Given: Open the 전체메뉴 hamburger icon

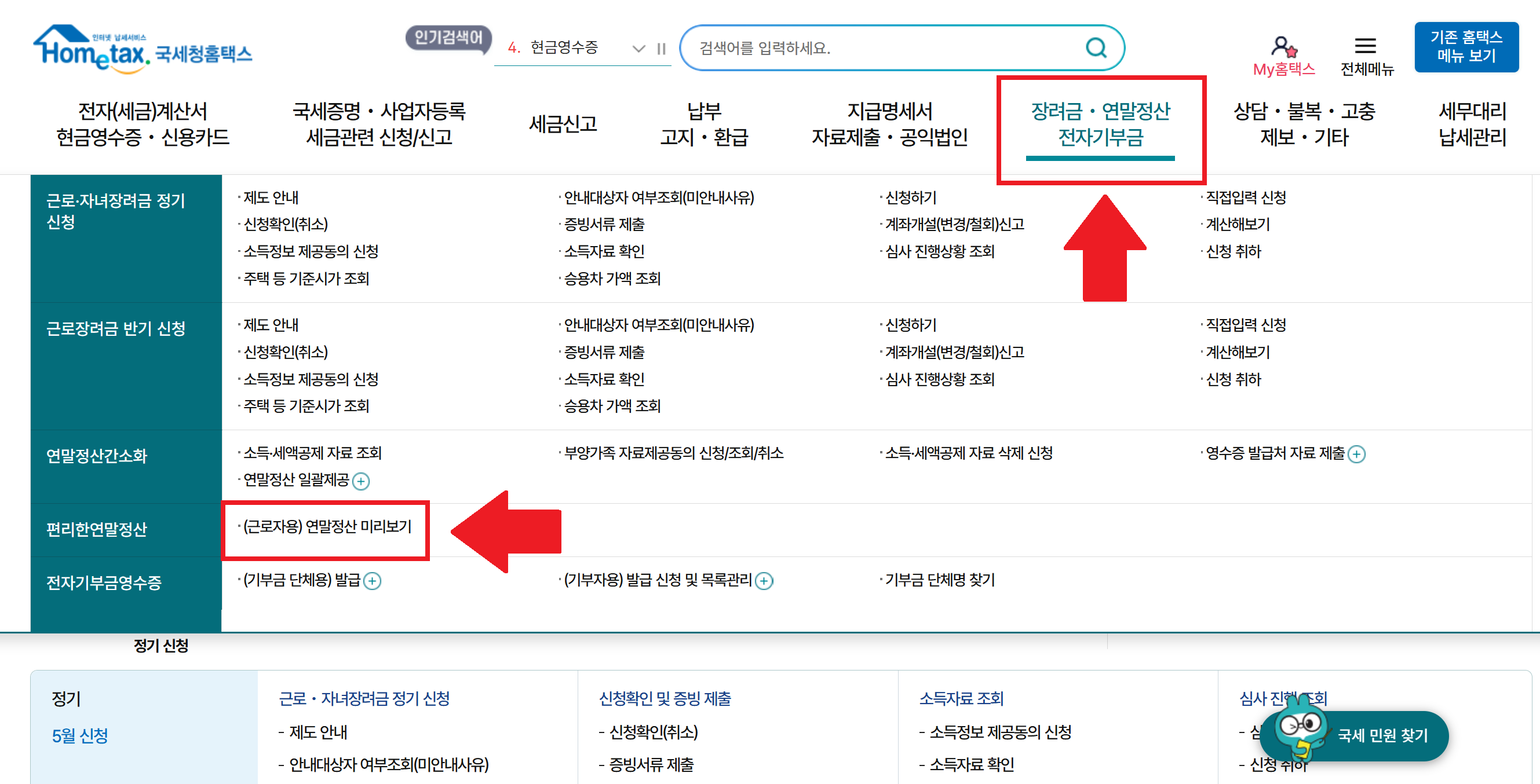Looking at the screenshot, I should [x=1366, y=45].
